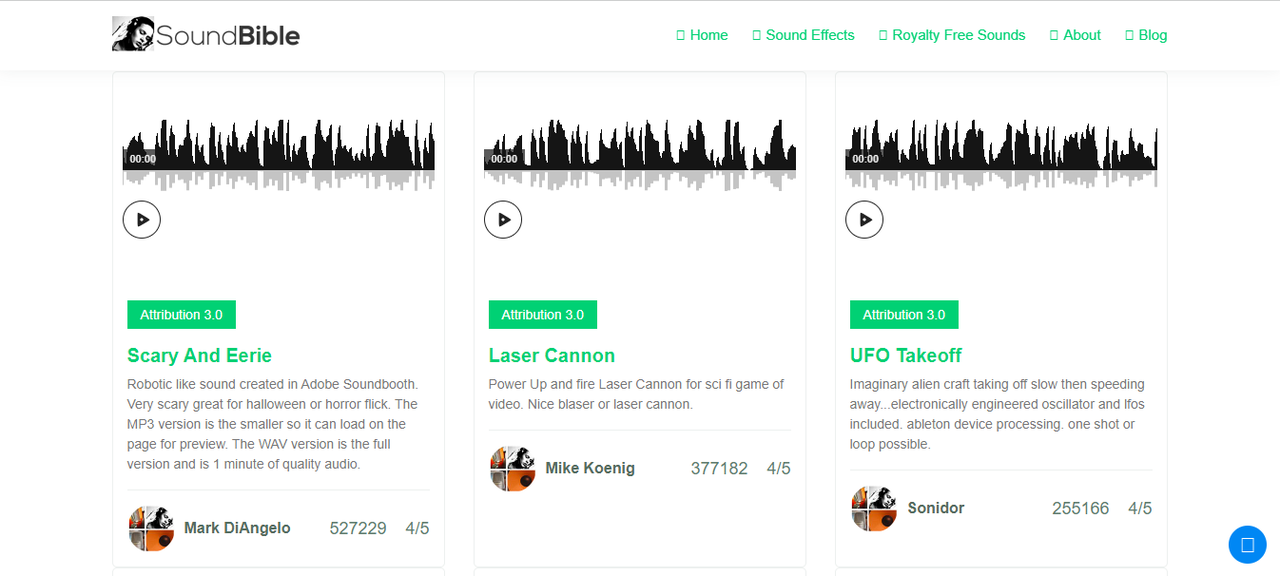Image resolution: width=1280 pixels, height=576 pixels.
Task: Click the Laser Cannon description text
Action: [x=636, y=394]
